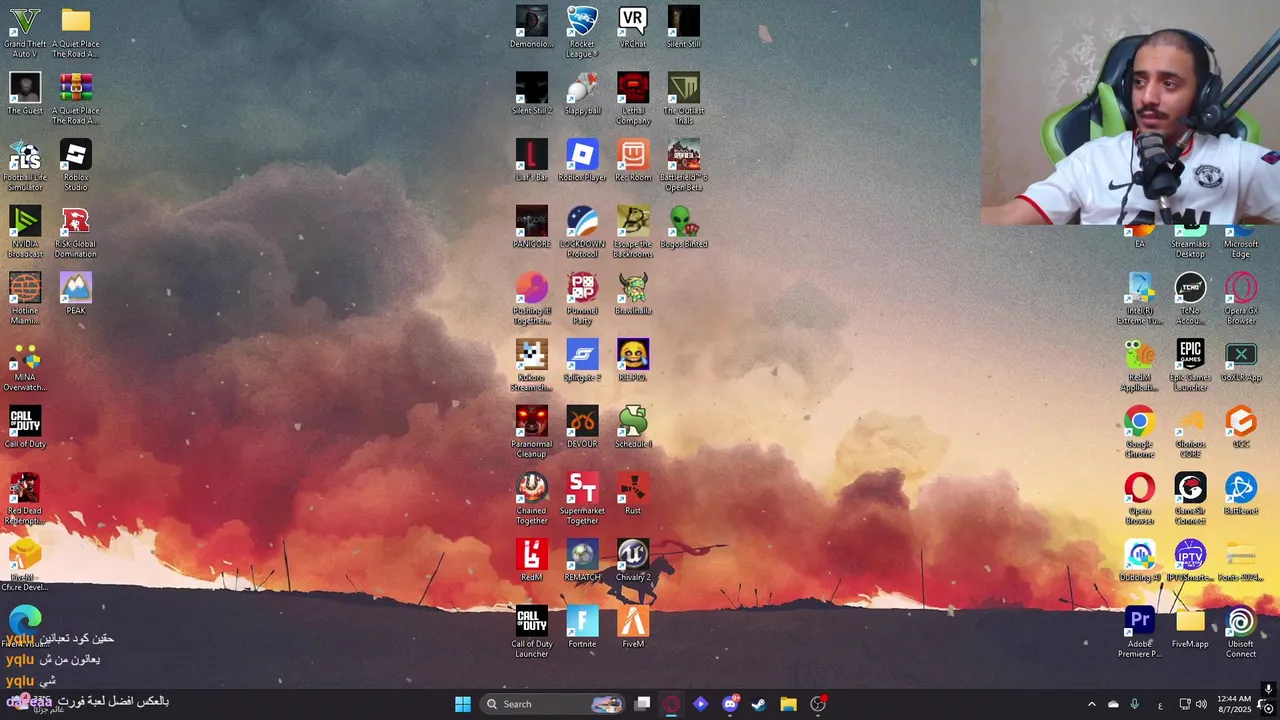This screenshot has height=720, width=1280.
Task: Select the Ubisoft Connect icon
Action: click(x=1241, y=633)
